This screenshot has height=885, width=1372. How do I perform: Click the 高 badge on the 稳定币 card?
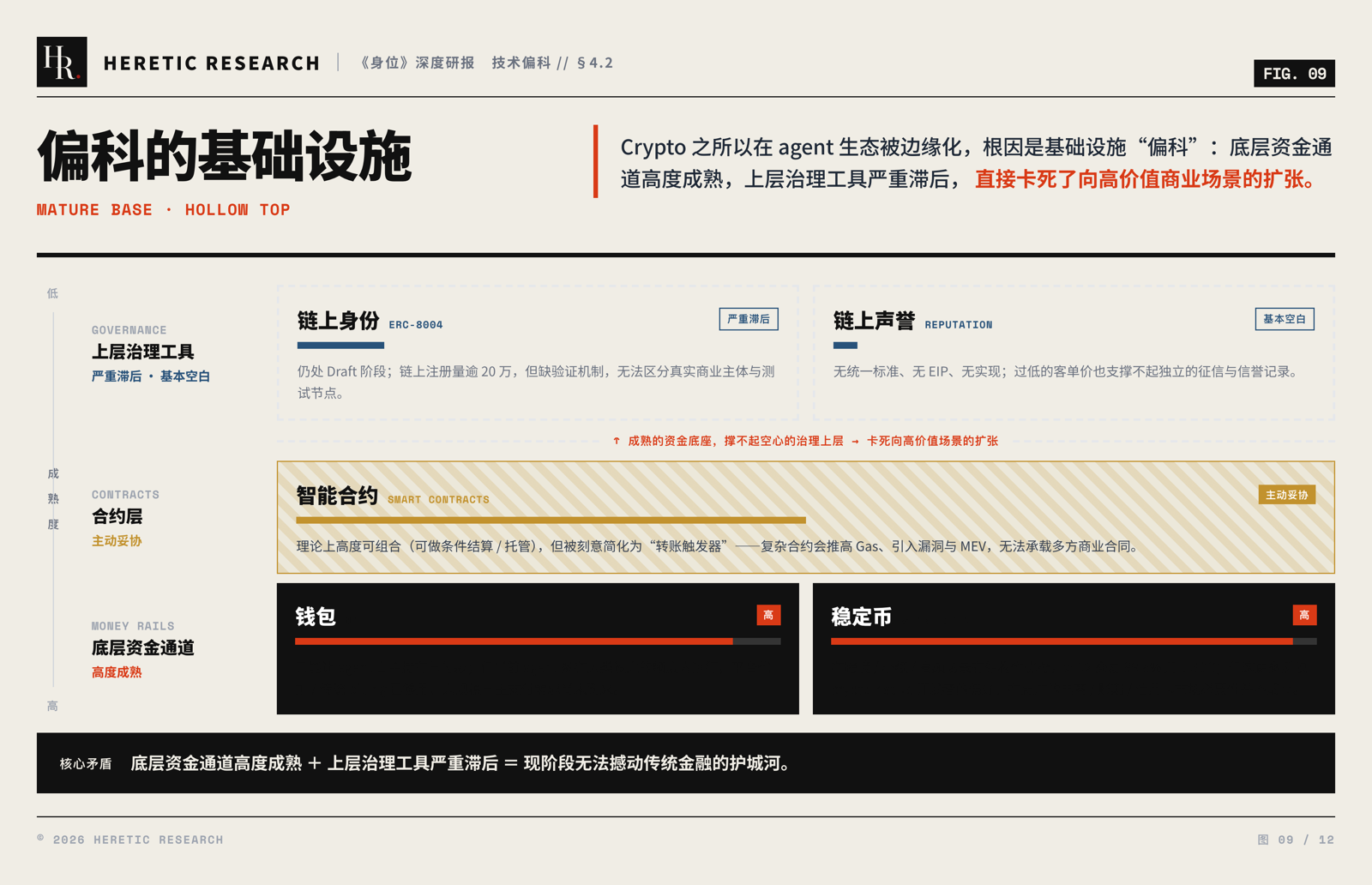coord(1304,615)
